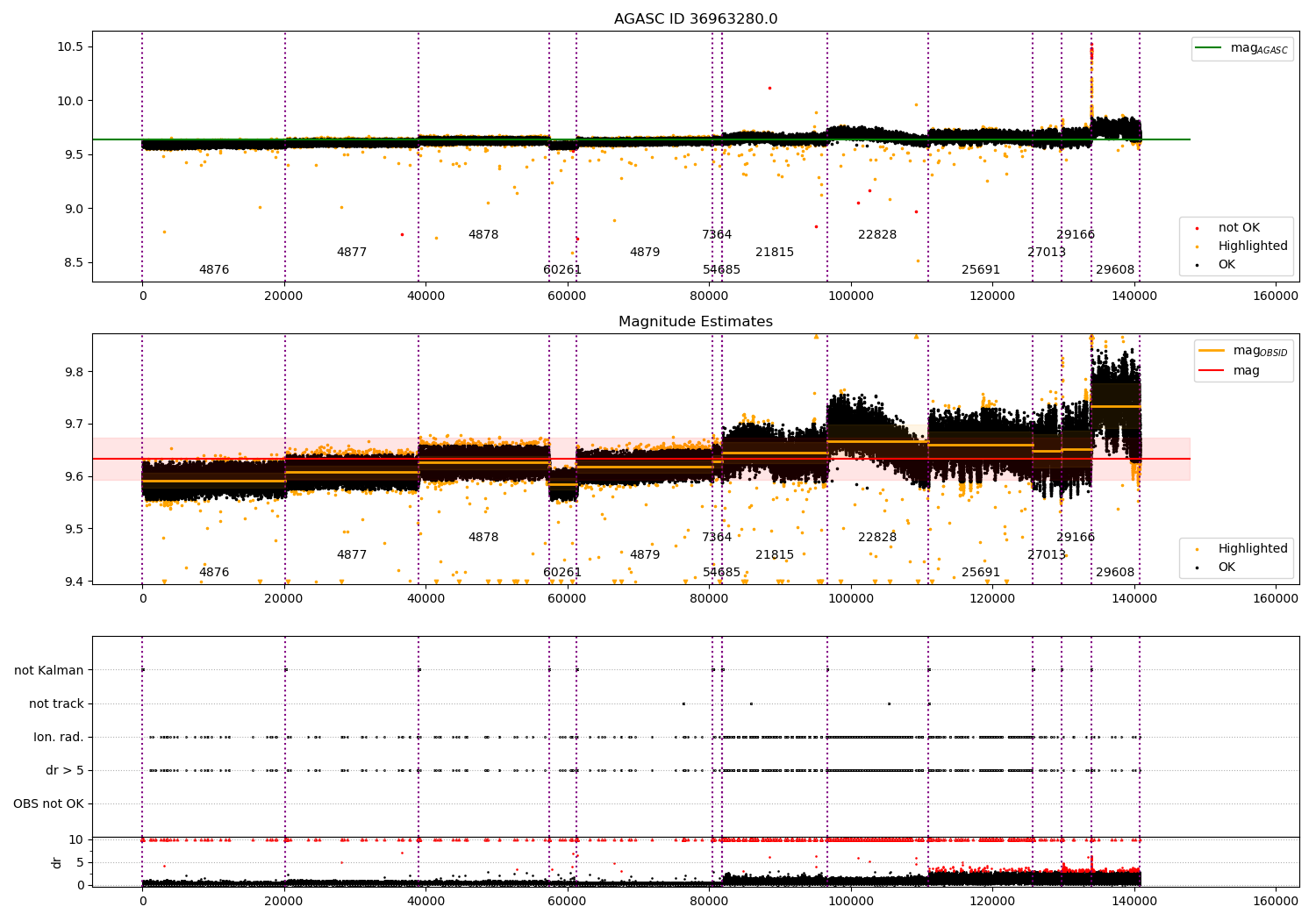Click the 'OBS not OK' axis label
Image resolution: width=1316 pixels, height=921 pixels.
[x=48, y=804]
